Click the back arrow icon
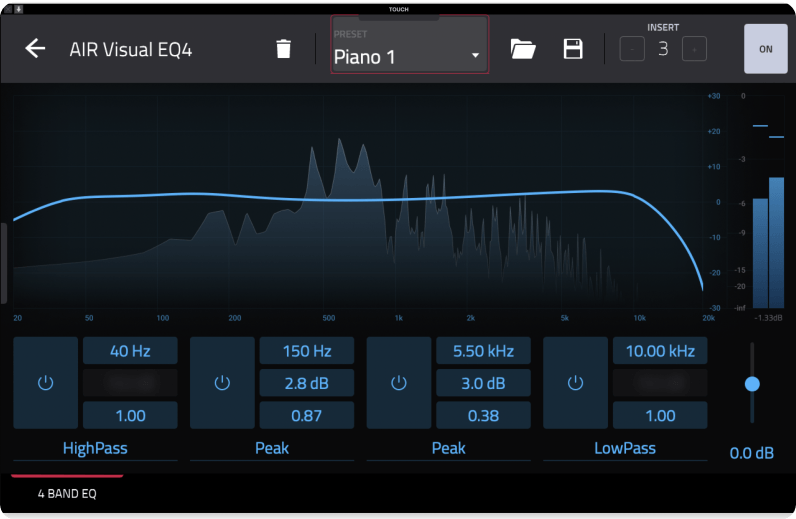The image size is (796, 519). 36,49
